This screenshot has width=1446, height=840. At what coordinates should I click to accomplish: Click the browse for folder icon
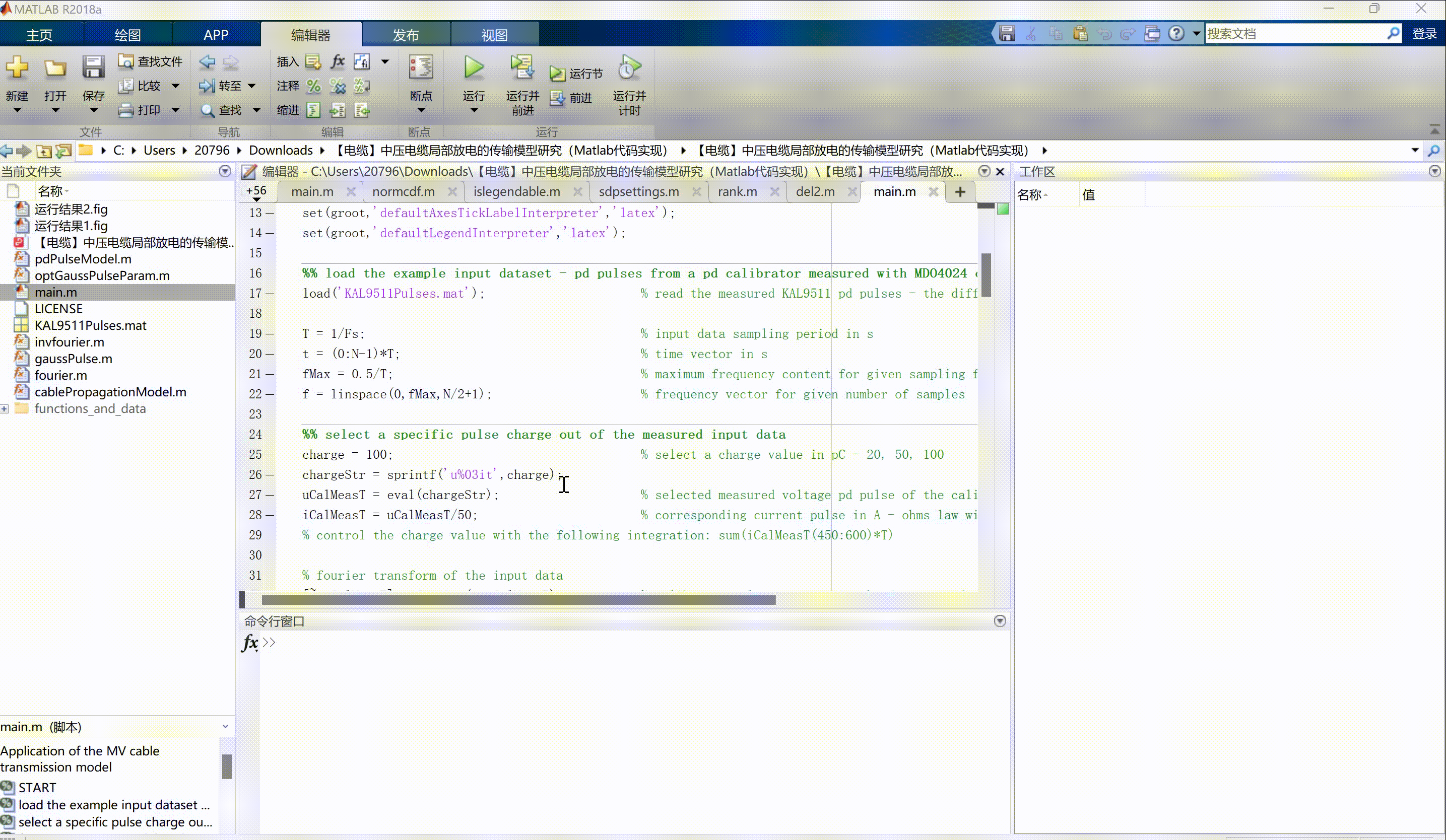(x=63, y=151)
